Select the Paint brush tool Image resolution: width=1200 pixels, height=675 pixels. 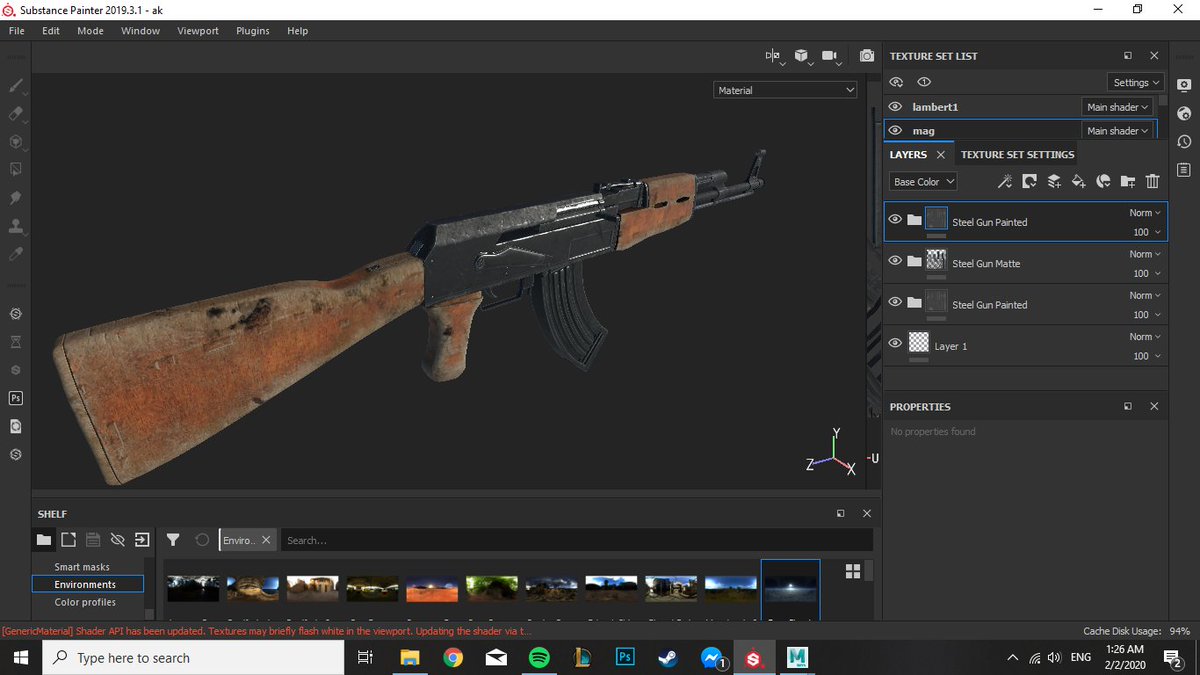point(15,86)
